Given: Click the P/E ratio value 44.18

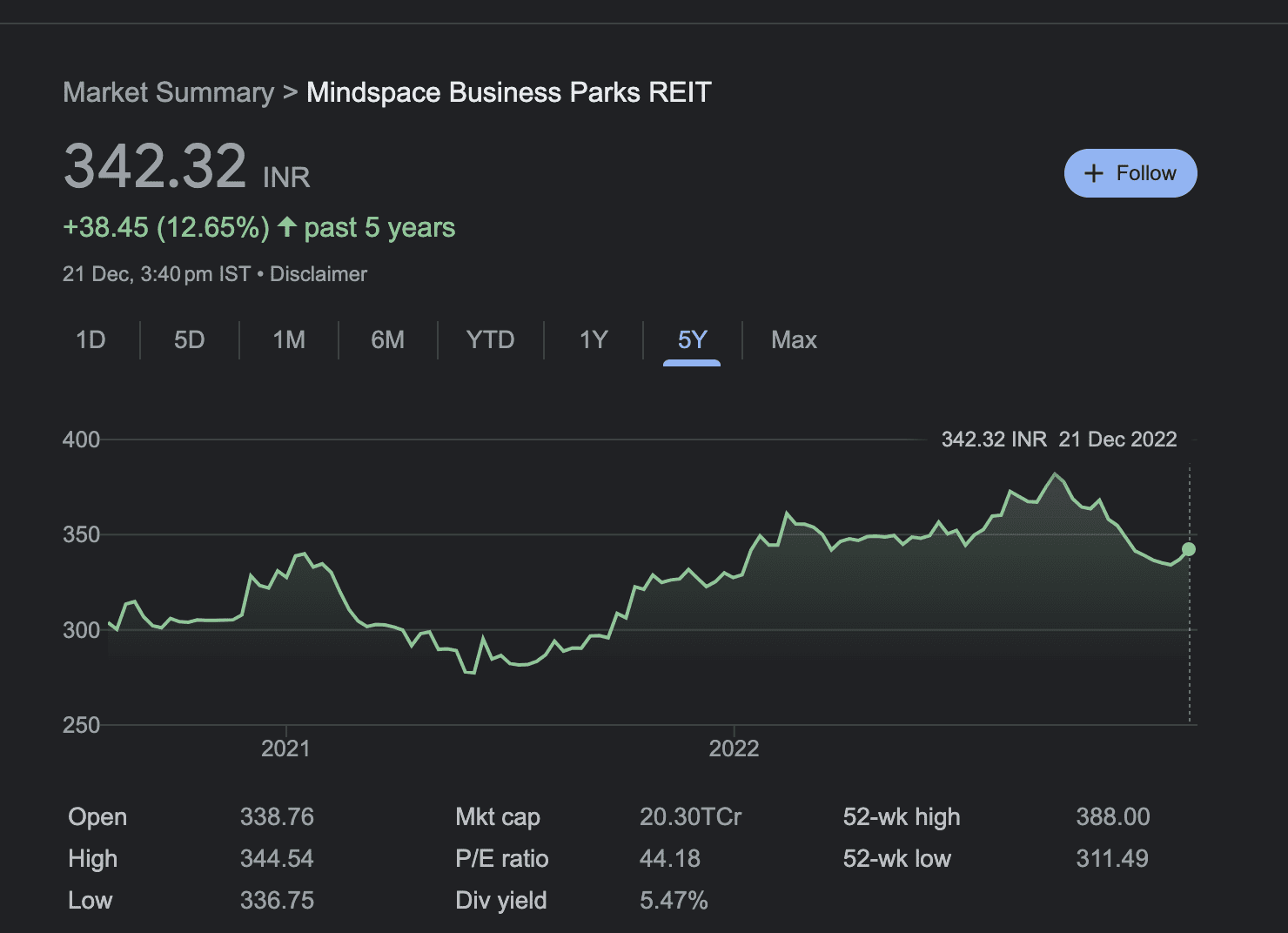Looking at the screenshot, I should pos(670,858).
